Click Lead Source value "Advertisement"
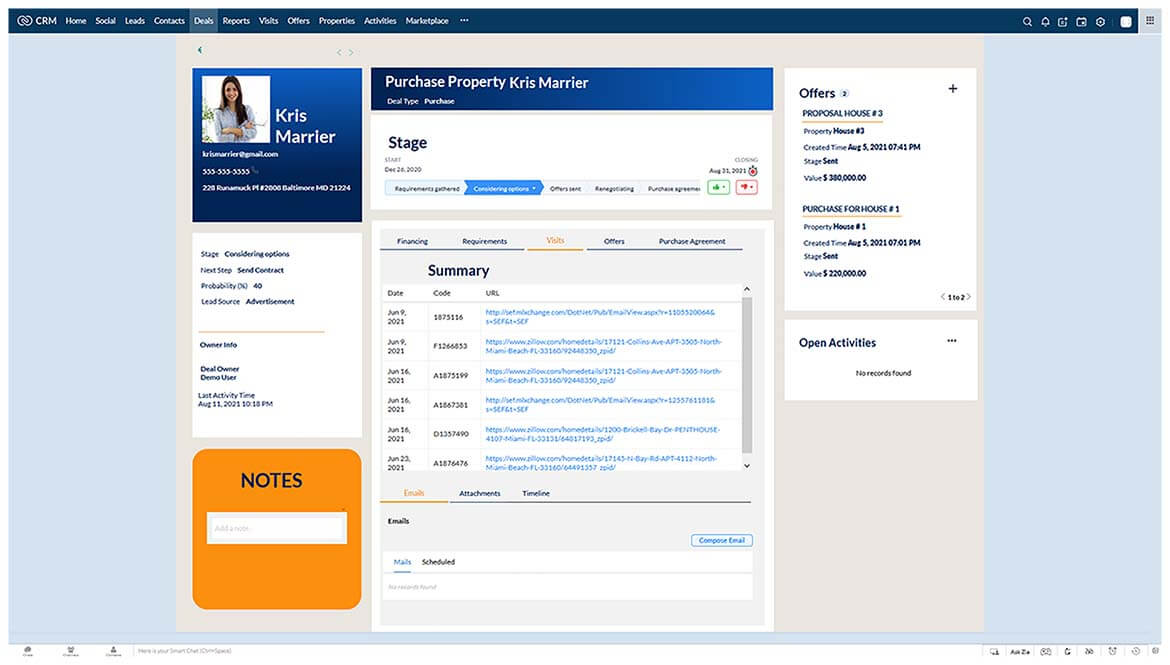This screenshot has width=1170, height=665. point(269,302)
